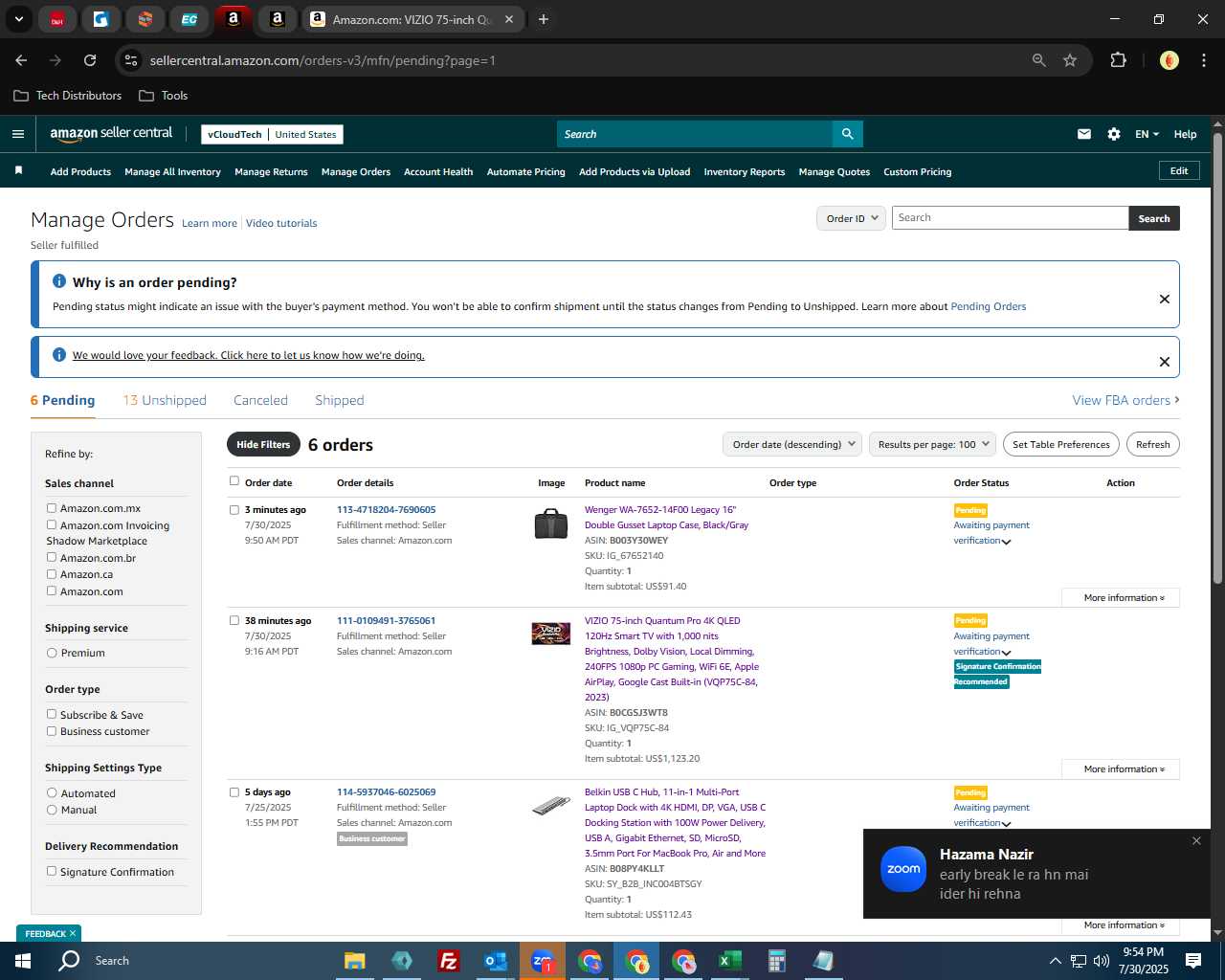Viewport: 1225px width, 980px height.
Task: Select the Premium shipping service radio
Action: coord(52,653)
